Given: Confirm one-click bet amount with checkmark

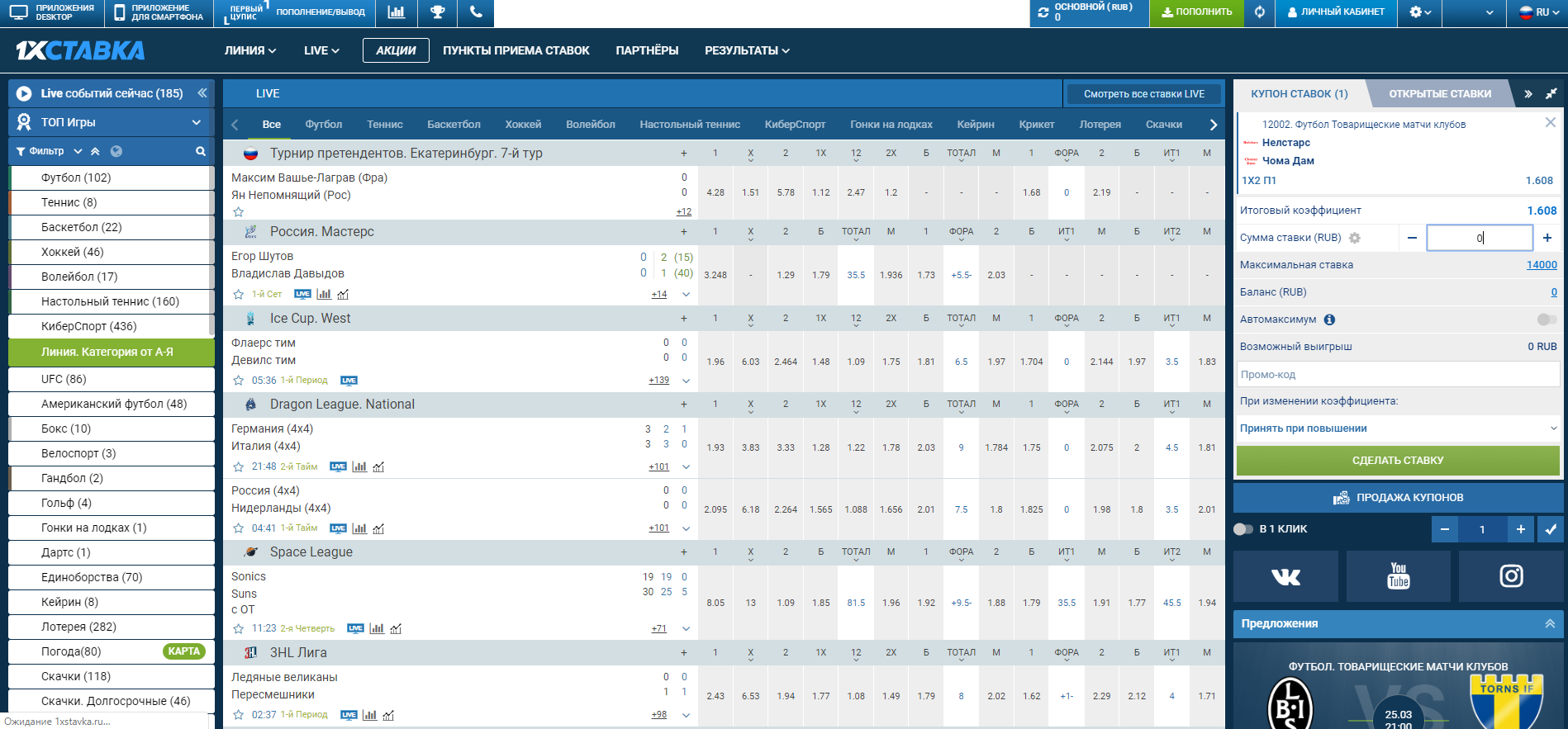Looking at the screenshot, I should click(x=1551, y=529).
